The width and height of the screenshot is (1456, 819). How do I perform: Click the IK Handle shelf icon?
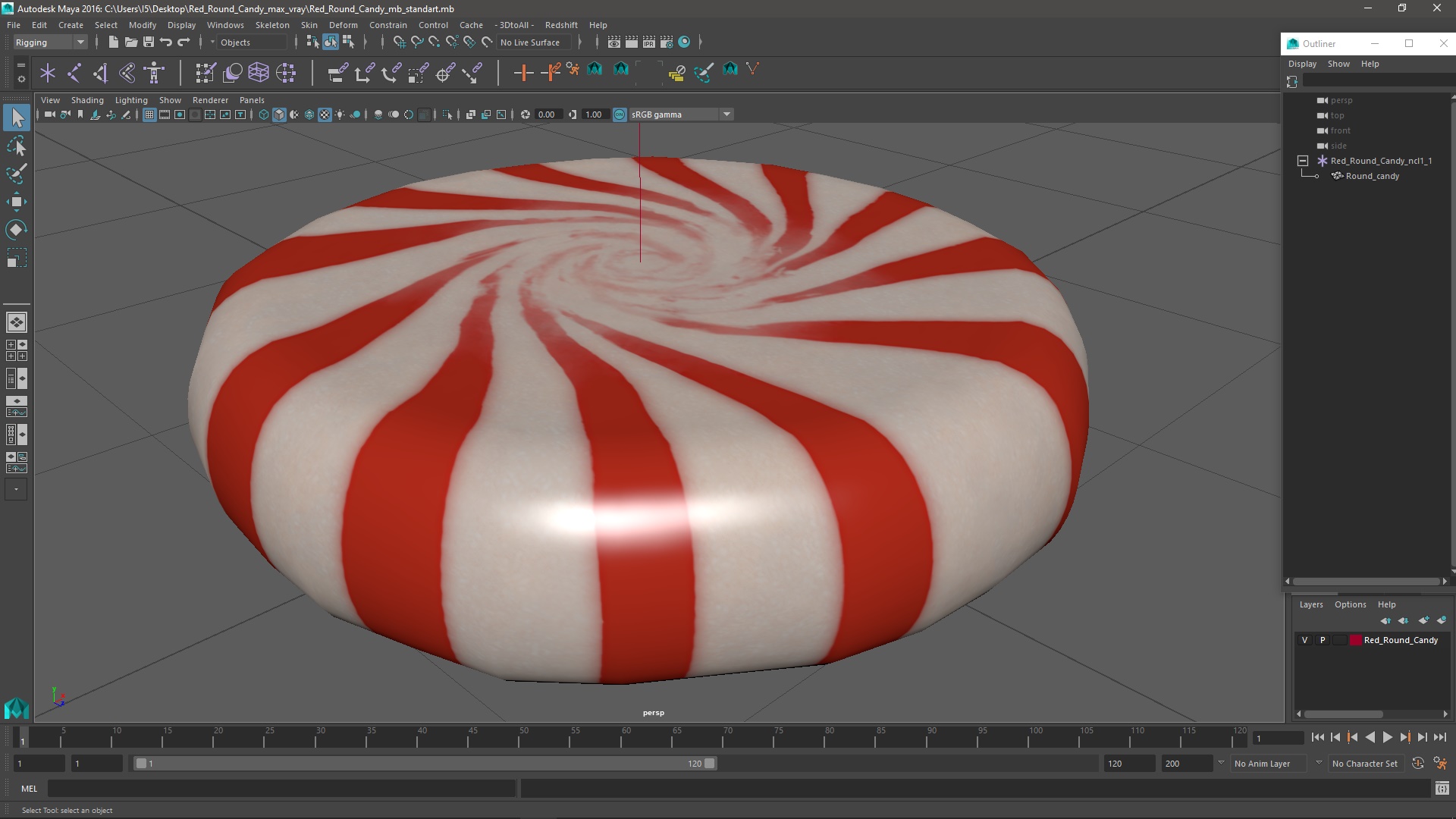point(101,73)
